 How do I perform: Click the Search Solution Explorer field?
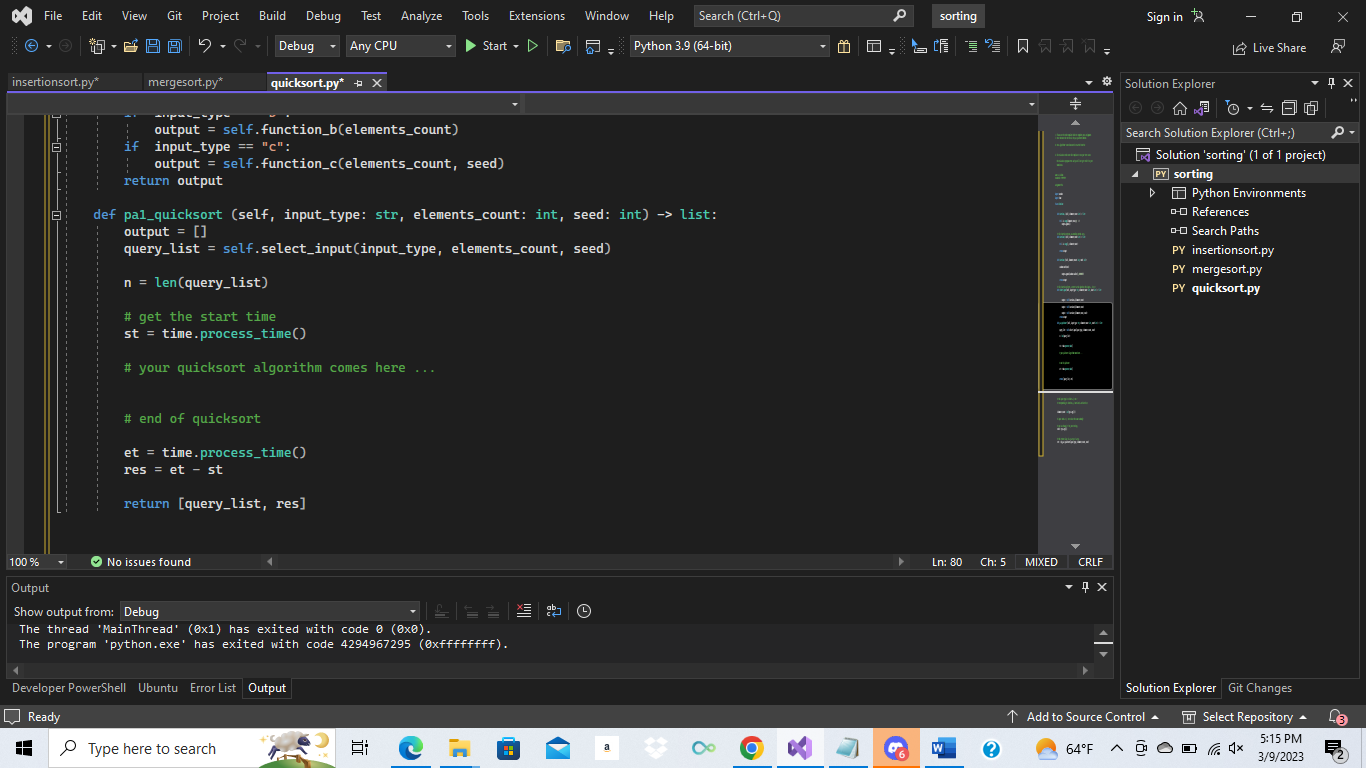click(1240, 132)
